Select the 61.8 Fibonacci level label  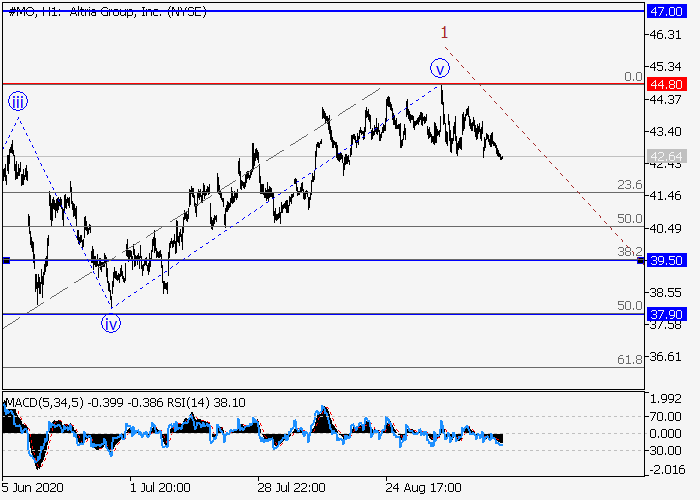pyautogui.click(x=629, y=359)
